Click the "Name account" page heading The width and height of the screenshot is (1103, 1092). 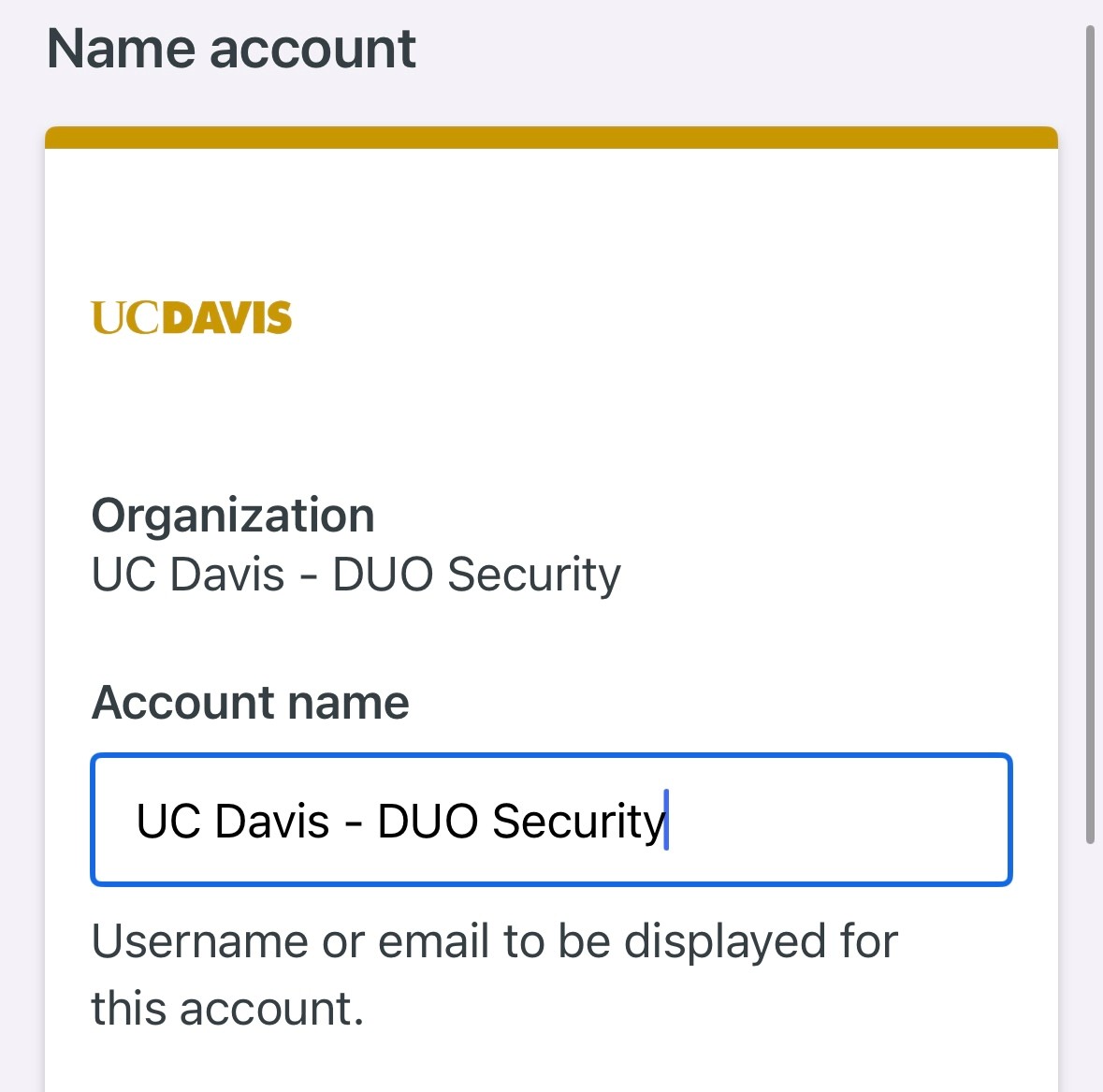(231, 49)
